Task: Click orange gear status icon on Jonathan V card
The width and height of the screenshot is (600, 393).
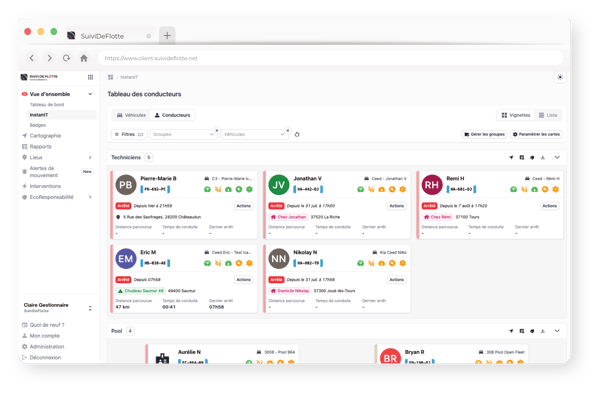Action: tap(403, 189)
